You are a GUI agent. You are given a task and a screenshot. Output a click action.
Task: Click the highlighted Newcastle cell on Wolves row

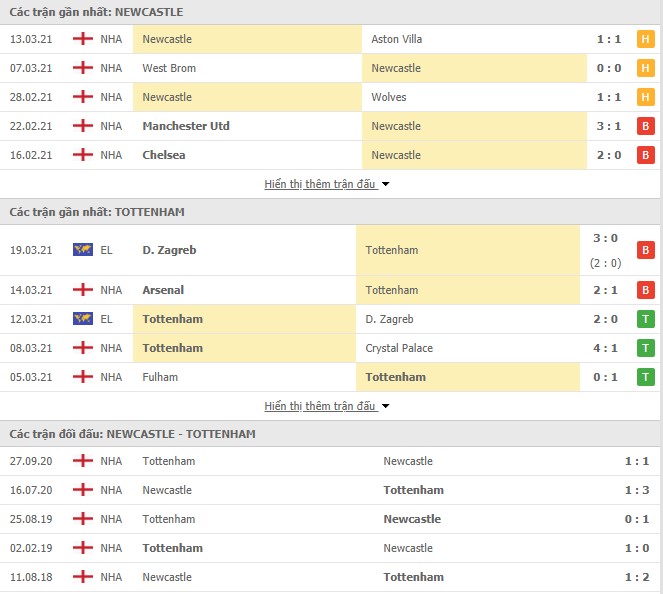247,97
